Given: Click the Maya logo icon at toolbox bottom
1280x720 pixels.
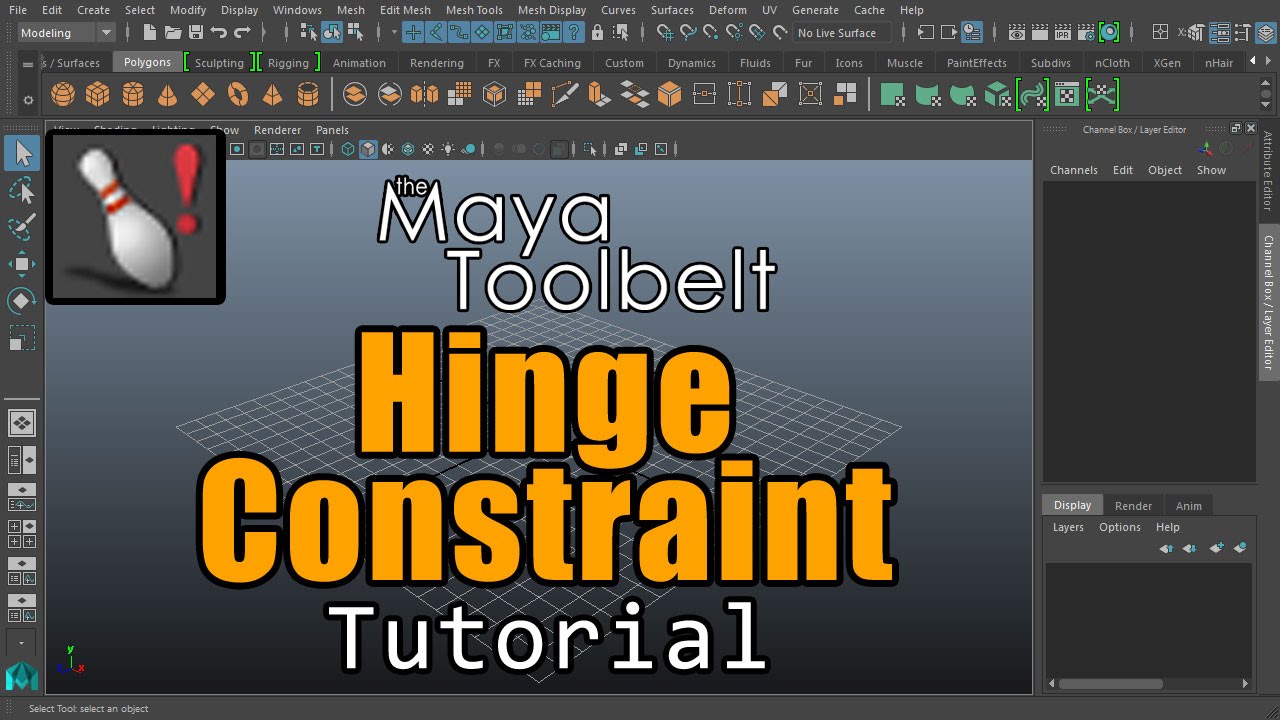Looking at the screenshot, I should click(x=22, y=676).
